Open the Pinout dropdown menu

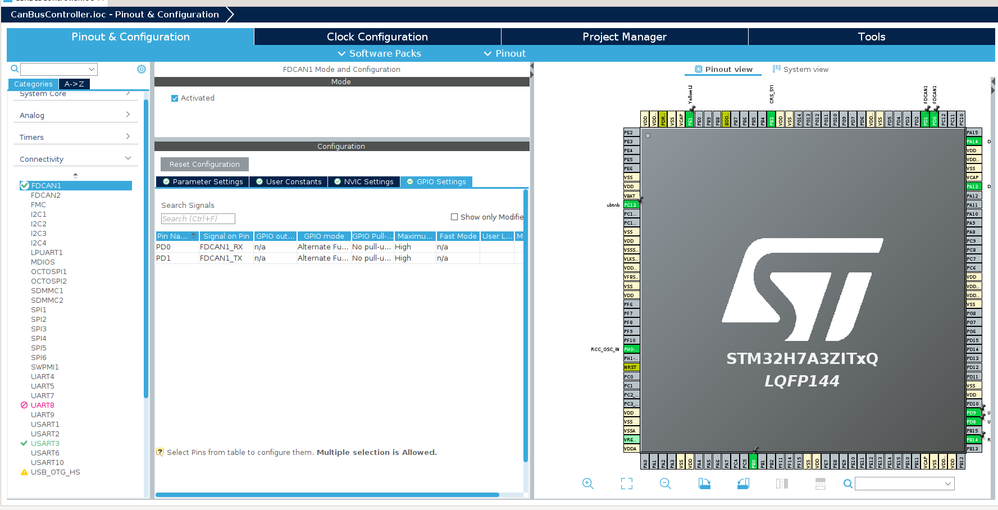point(505,53)
